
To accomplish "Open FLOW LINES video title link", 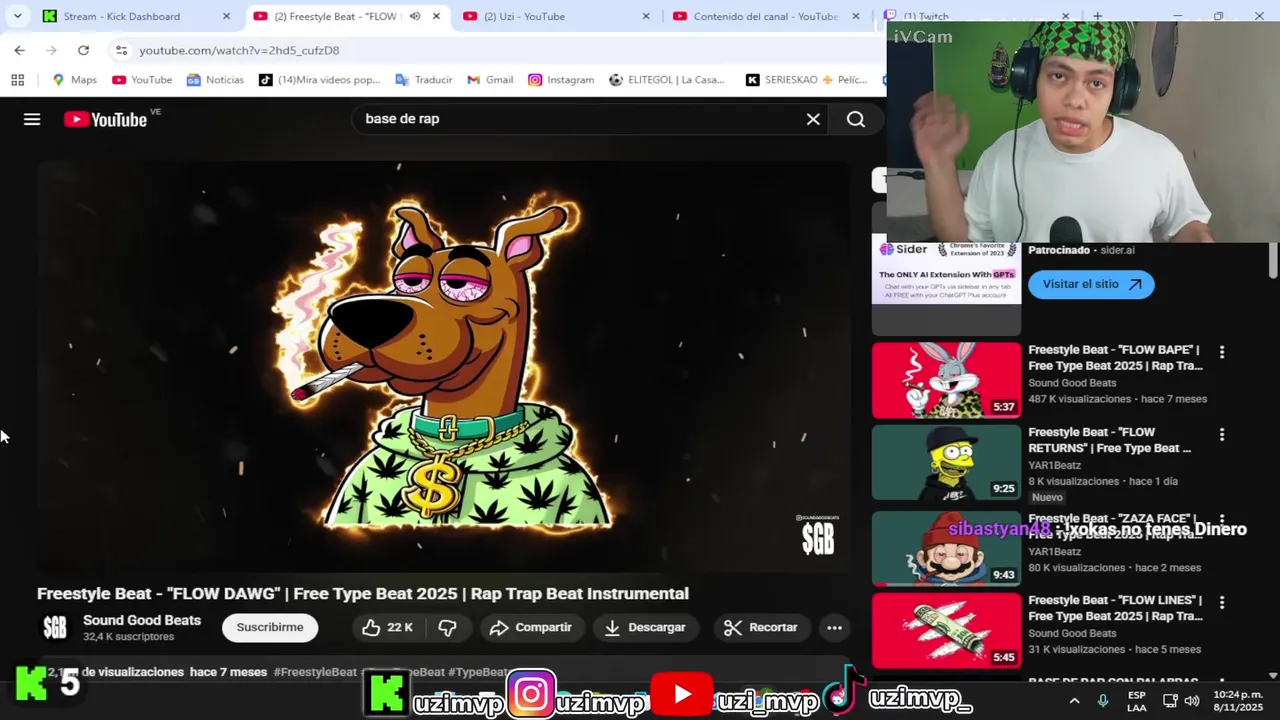I will coord(1115,608).
